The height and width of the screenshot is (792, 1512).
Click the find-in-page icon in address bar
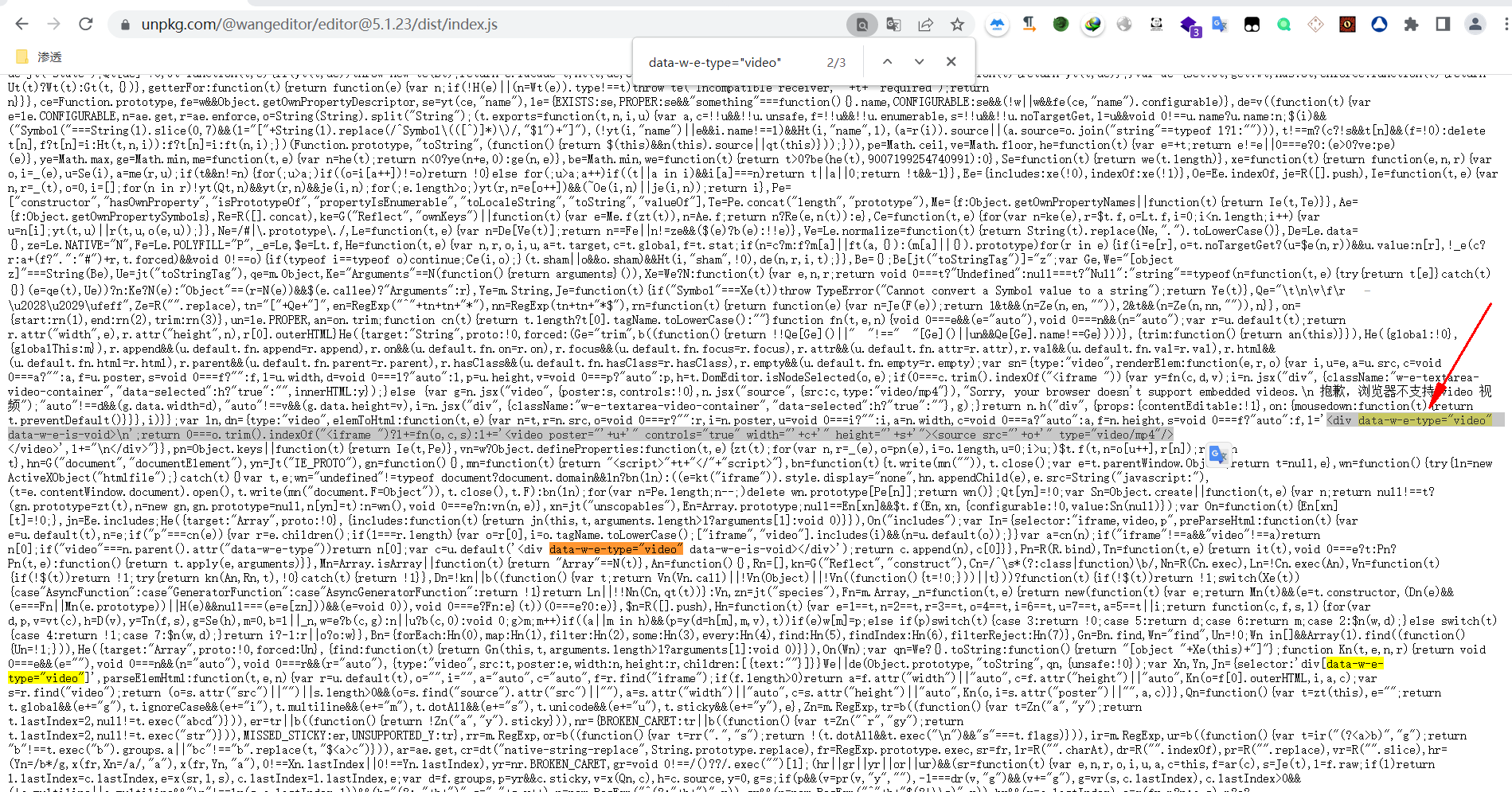click(861, 25)
